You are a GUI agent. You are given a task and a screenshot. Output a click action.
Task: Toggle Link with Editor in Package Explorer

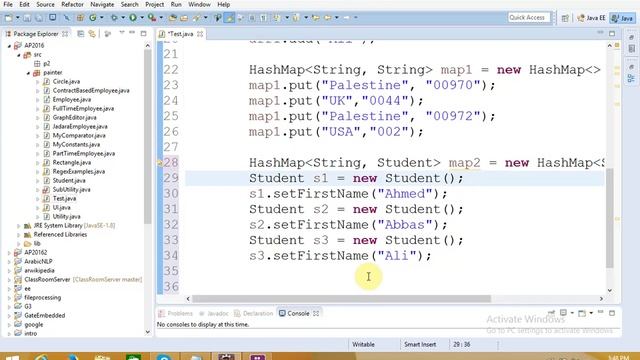(92, 34)
